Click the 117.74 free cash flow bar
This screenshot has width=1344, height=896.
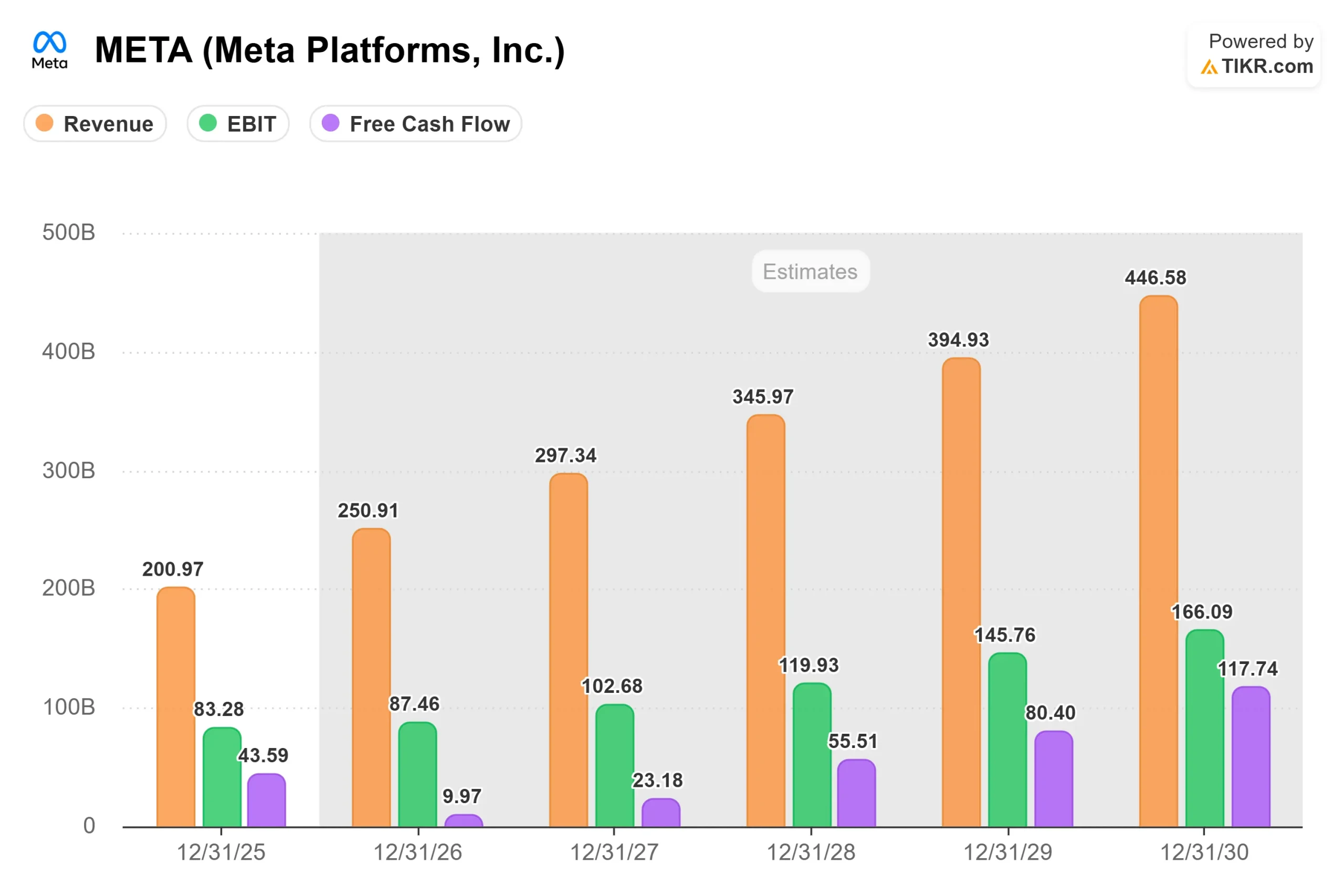click(x=1251, y=756)
